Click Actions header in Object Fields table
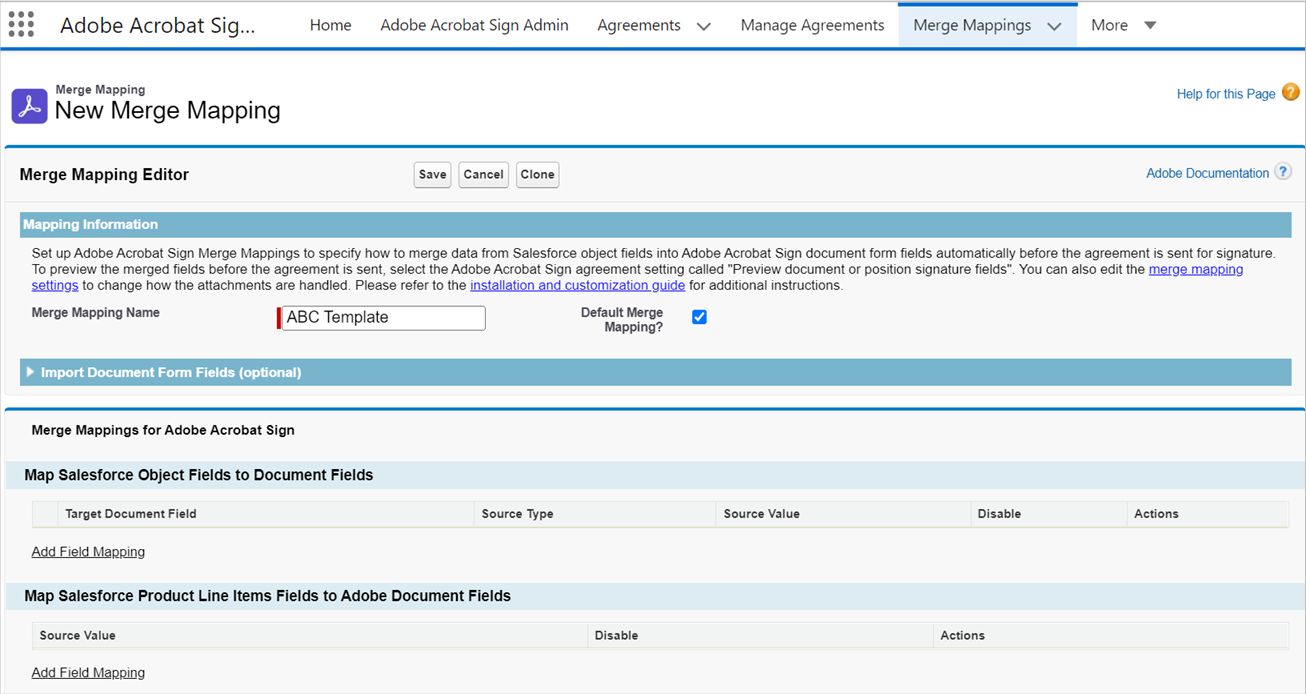Viewport: 1306px width, 694px height. coord(1156,513)
